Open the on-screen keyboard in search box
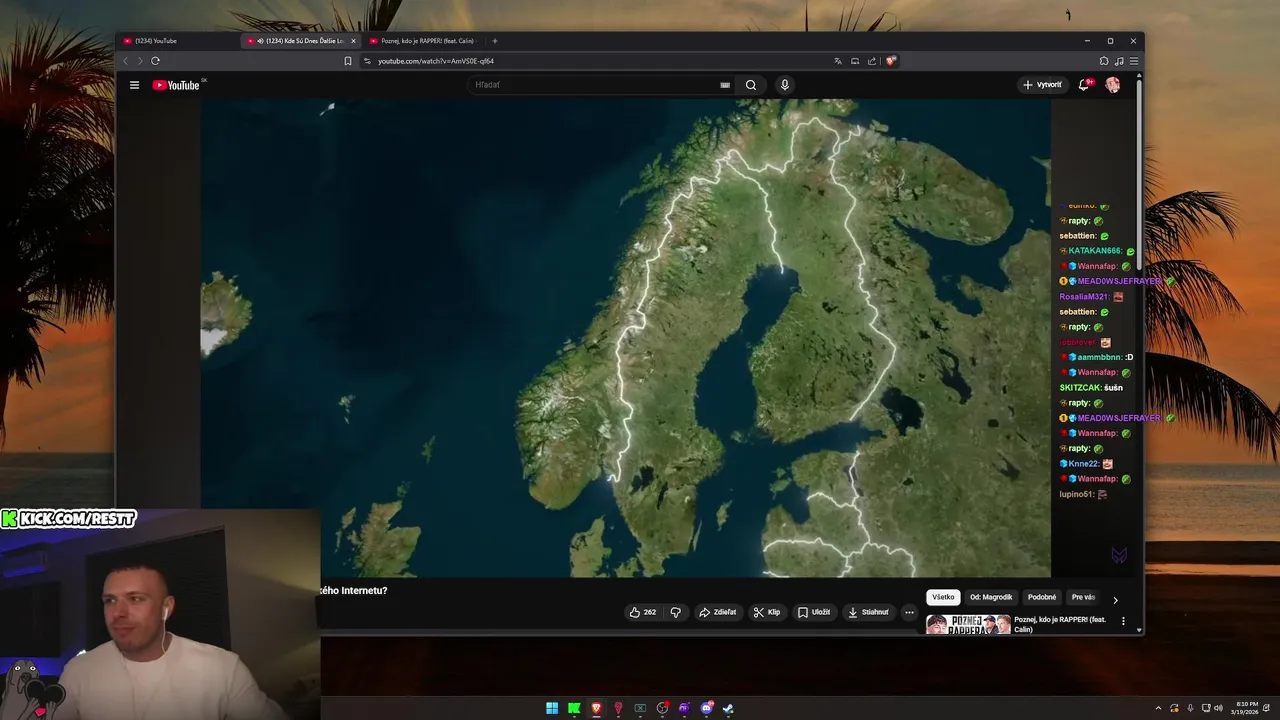1280x720 pixels. [x=725, y=85]
